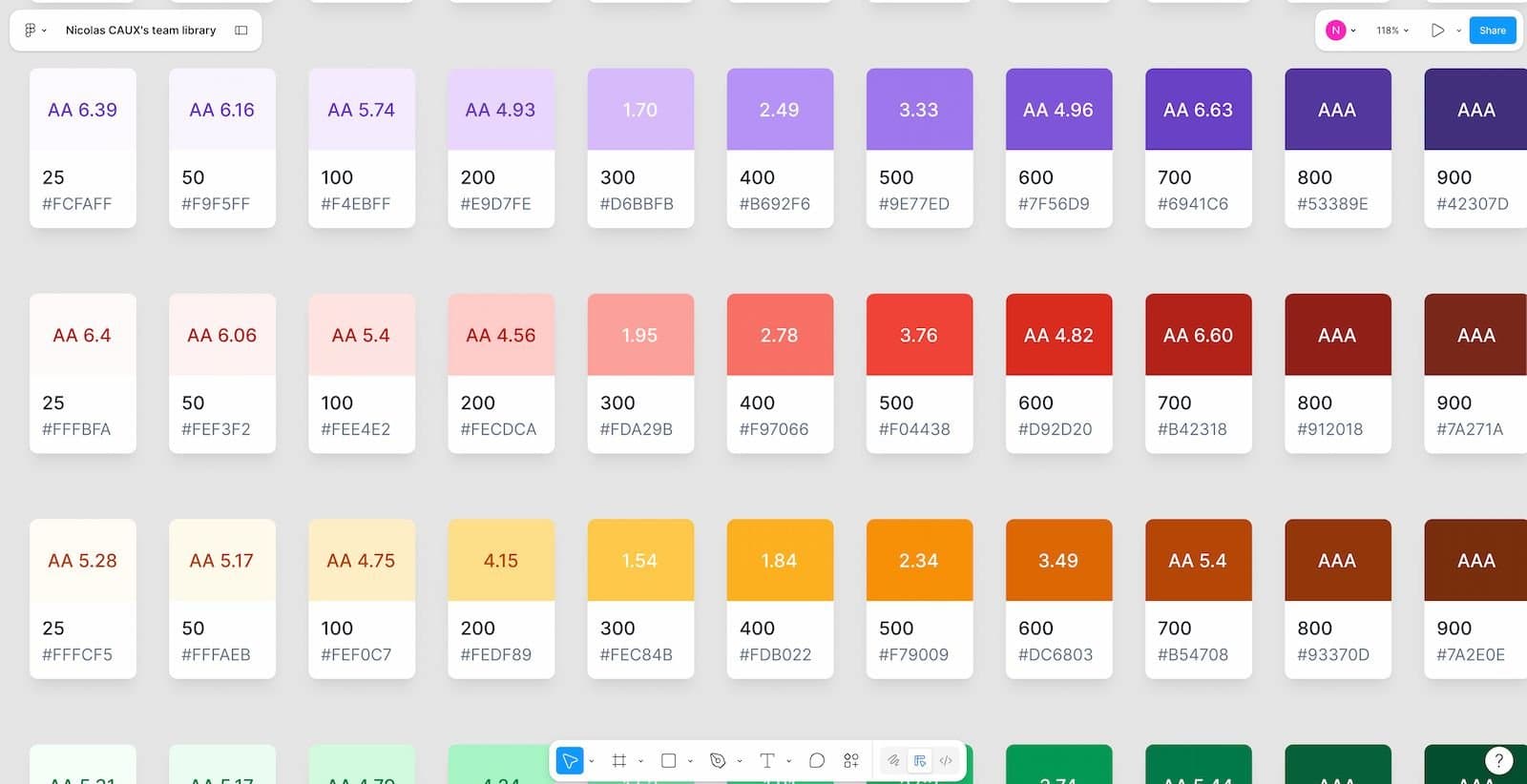Select red 500 swatch labeled 3.76
This screenshot has height=784, width=1527.
pos(919,335)
